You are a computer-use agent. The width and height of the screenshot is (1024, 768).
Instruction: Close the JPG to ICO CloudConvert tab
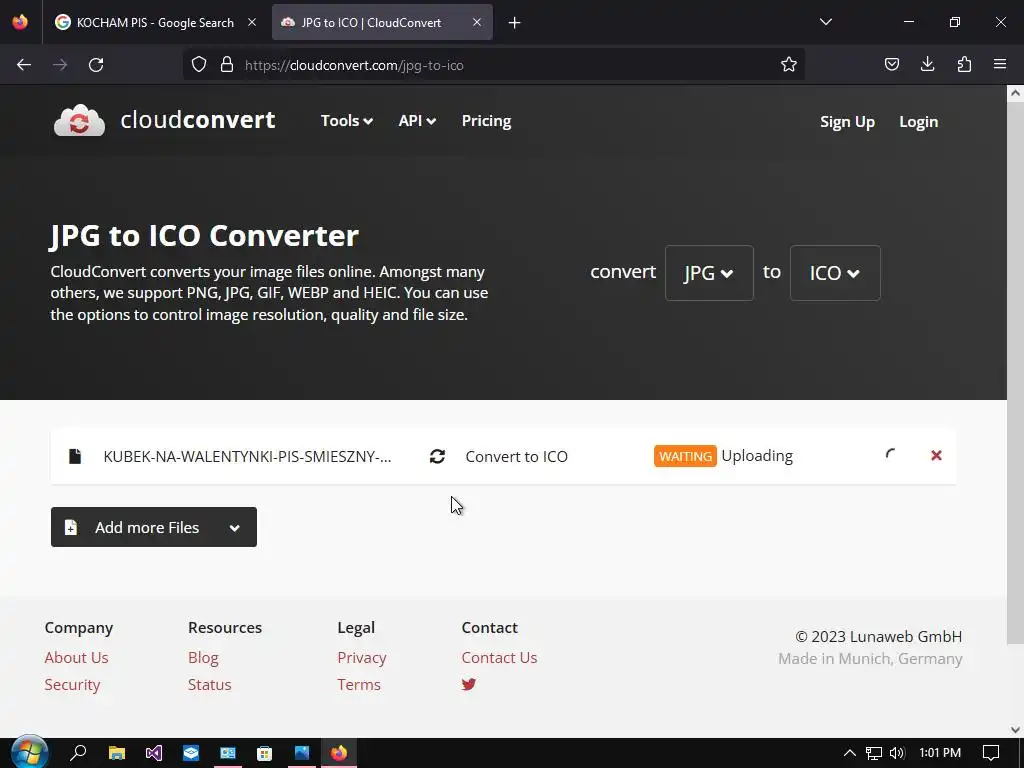[x=477, y=22]
